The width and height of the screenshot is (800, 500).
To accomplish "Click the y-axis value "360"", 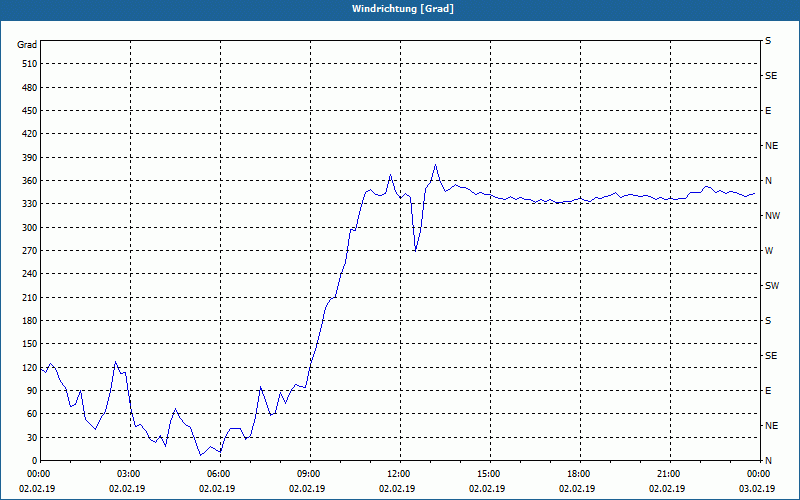I will (30, 181).
